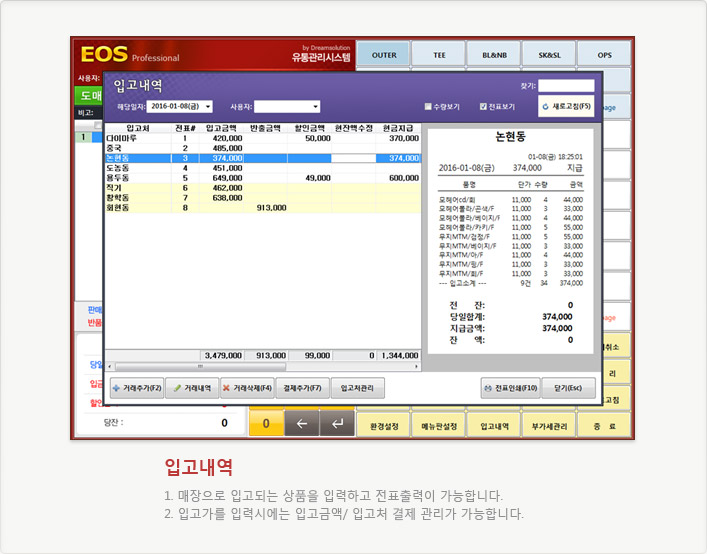This screenshot has width=707, height=554.
Task: Click the 50,000 discount cell
Action: [309, 138]
